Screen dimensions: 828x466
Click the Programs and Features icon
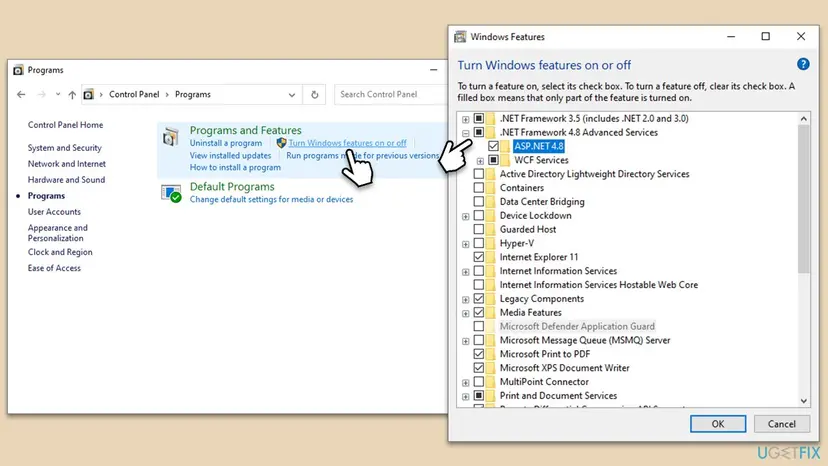coord(171,137)
